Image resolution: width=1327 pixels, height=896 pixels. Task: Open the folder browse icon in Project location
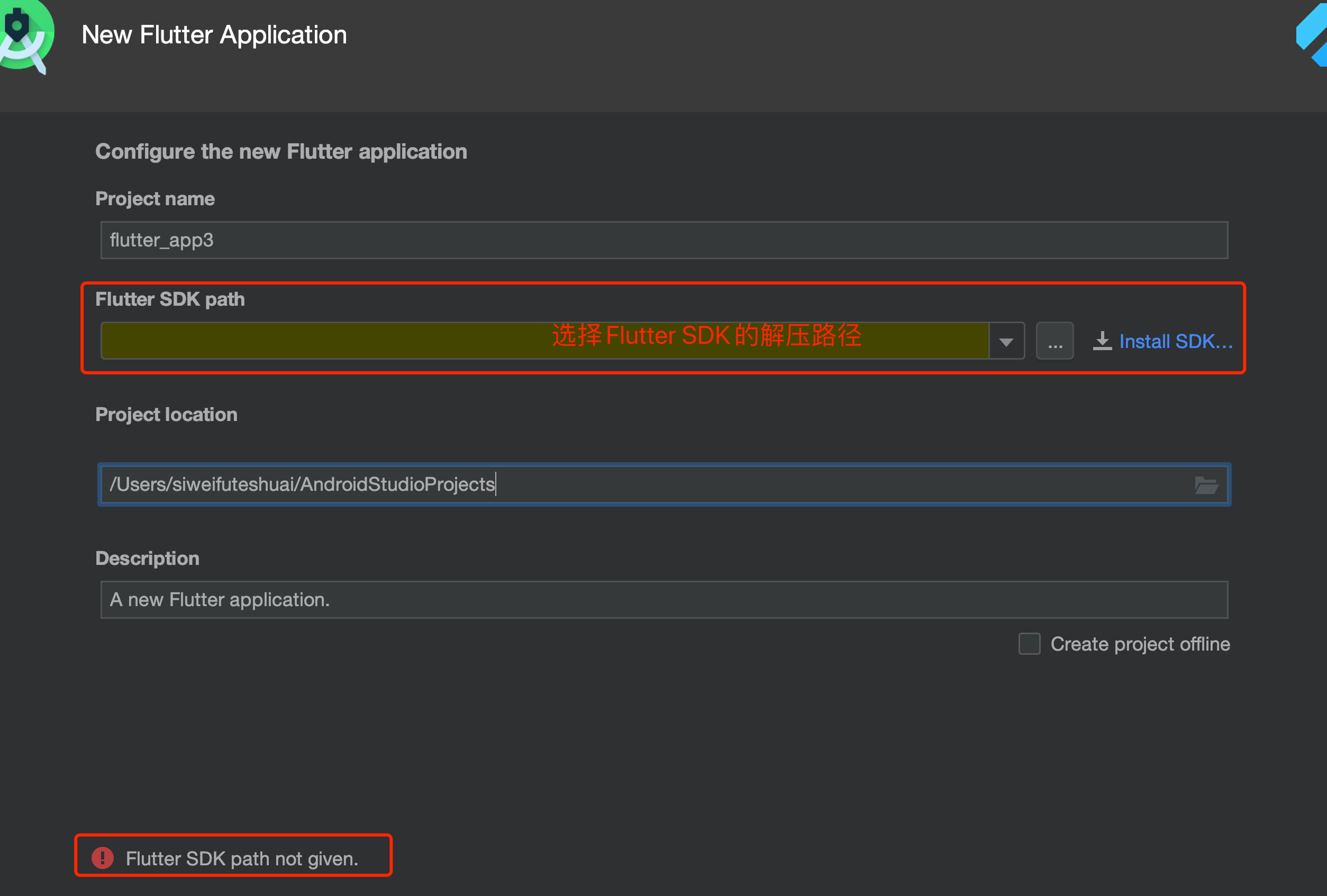[1206, 484]
